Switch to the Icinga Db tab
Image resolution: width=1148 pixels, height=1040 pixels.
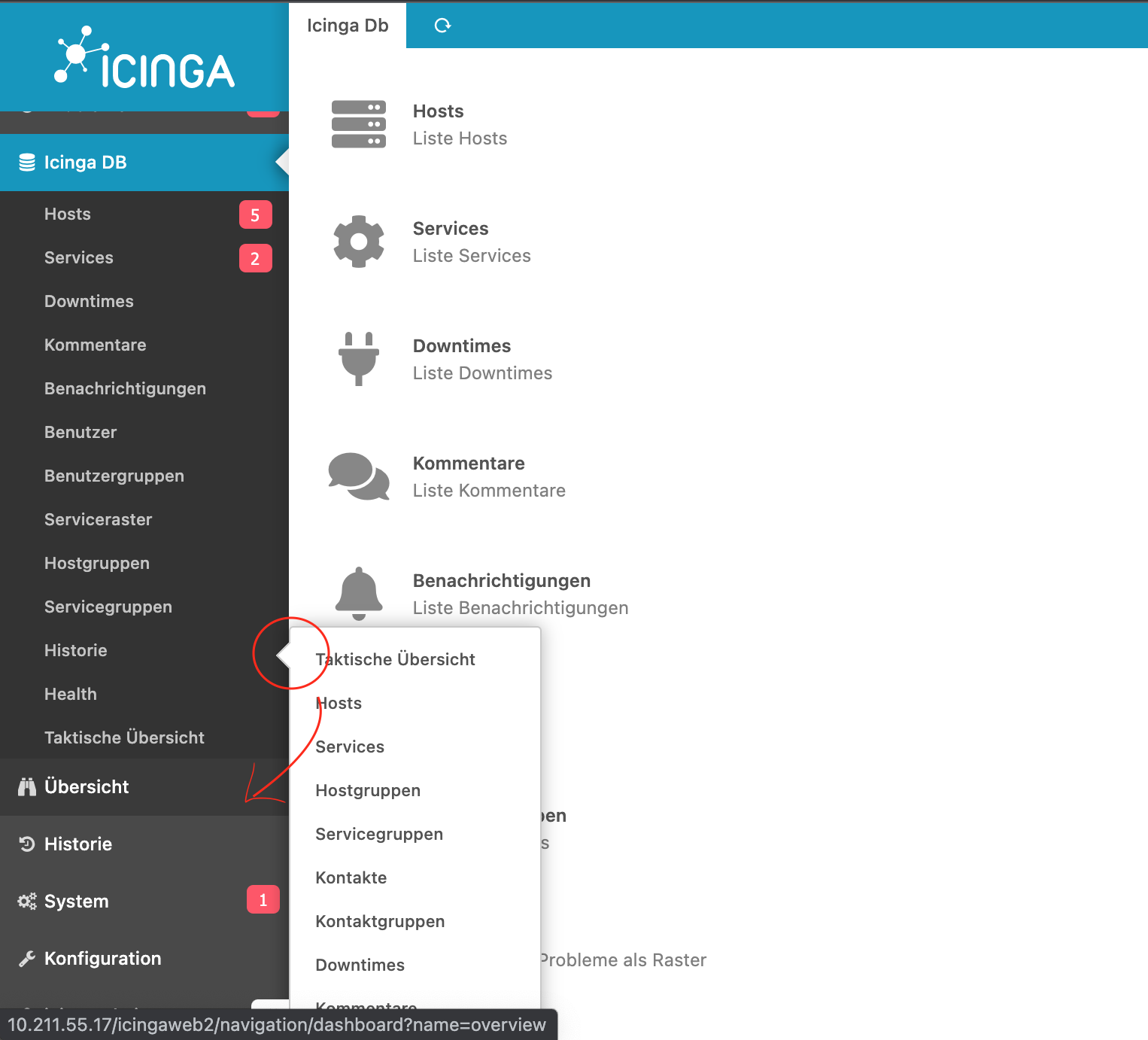pos(348,25)
